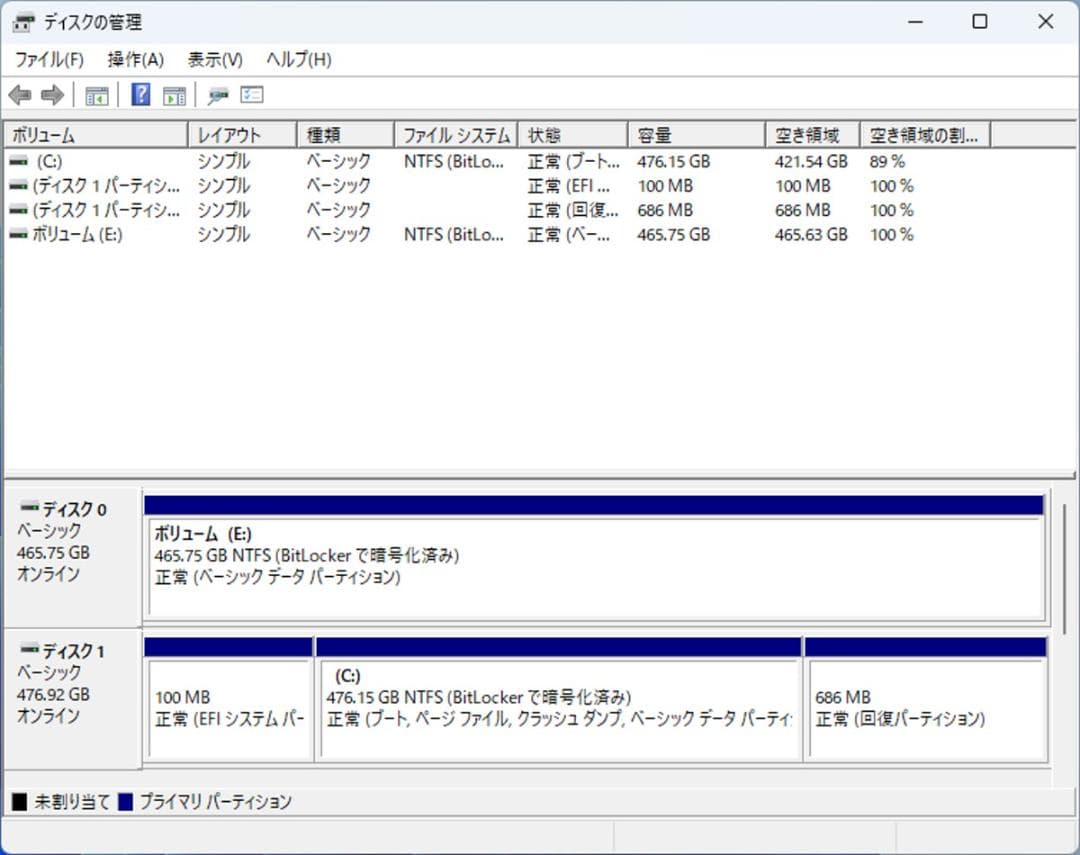Click the rightmost help topics toolbar icon

(x=251, y=94)
